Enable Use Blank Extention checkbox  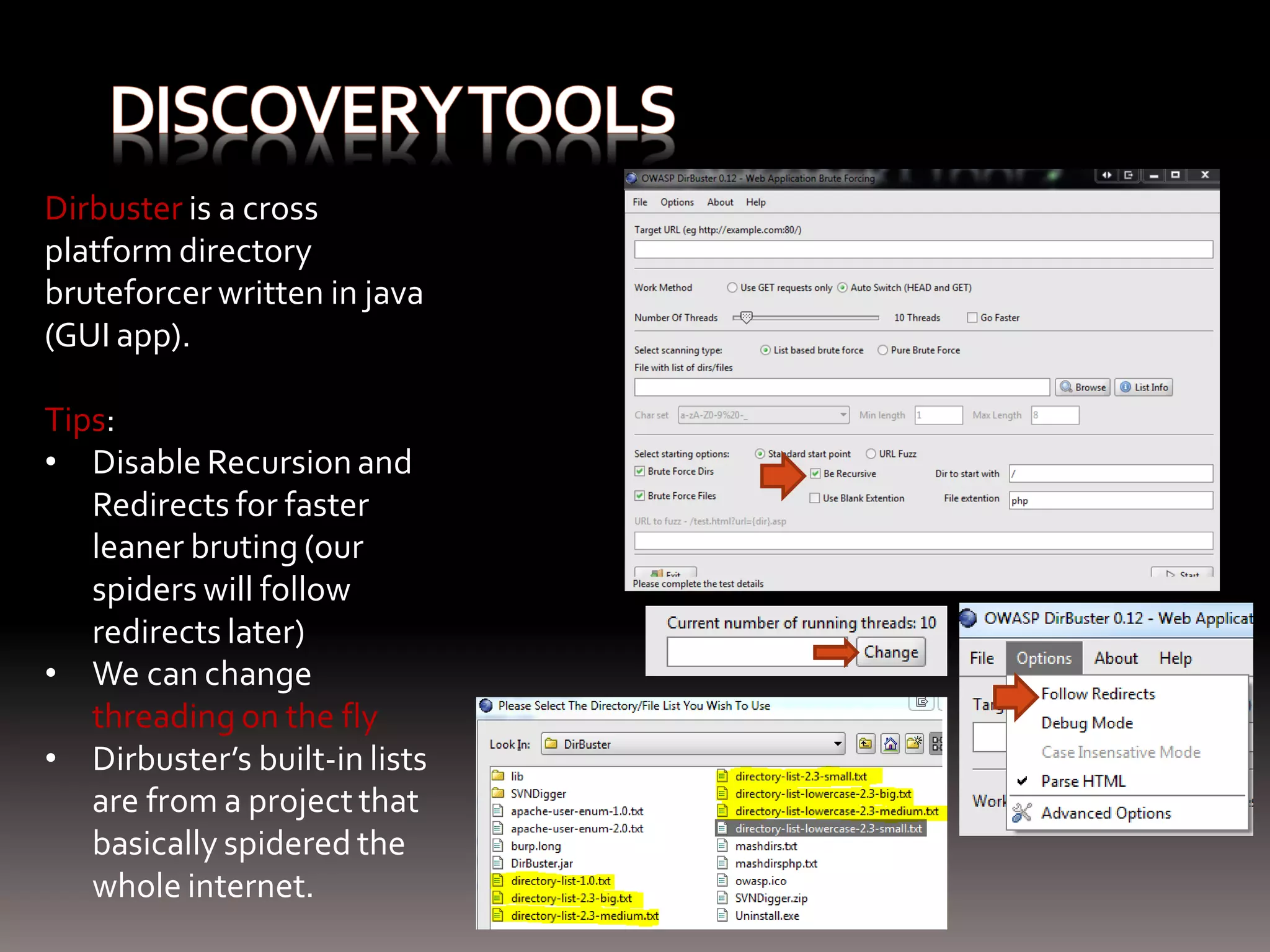click(815, 498)
